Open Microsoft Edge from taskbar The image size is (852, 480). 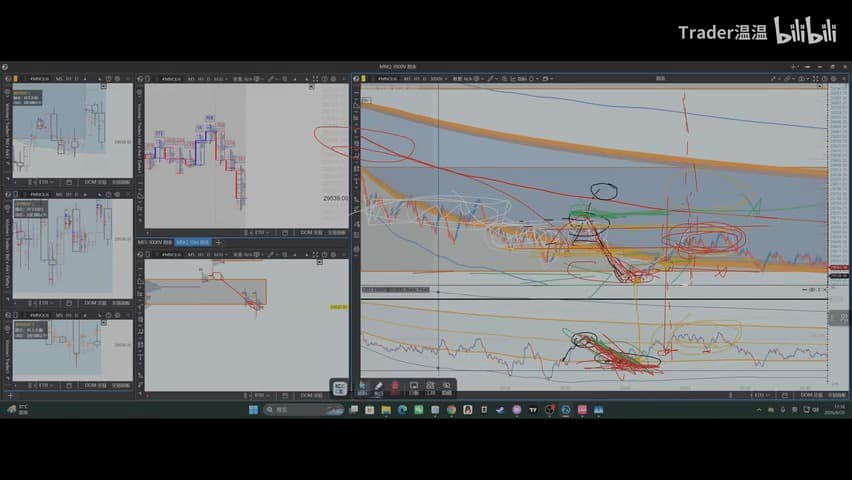click(402, 410)
